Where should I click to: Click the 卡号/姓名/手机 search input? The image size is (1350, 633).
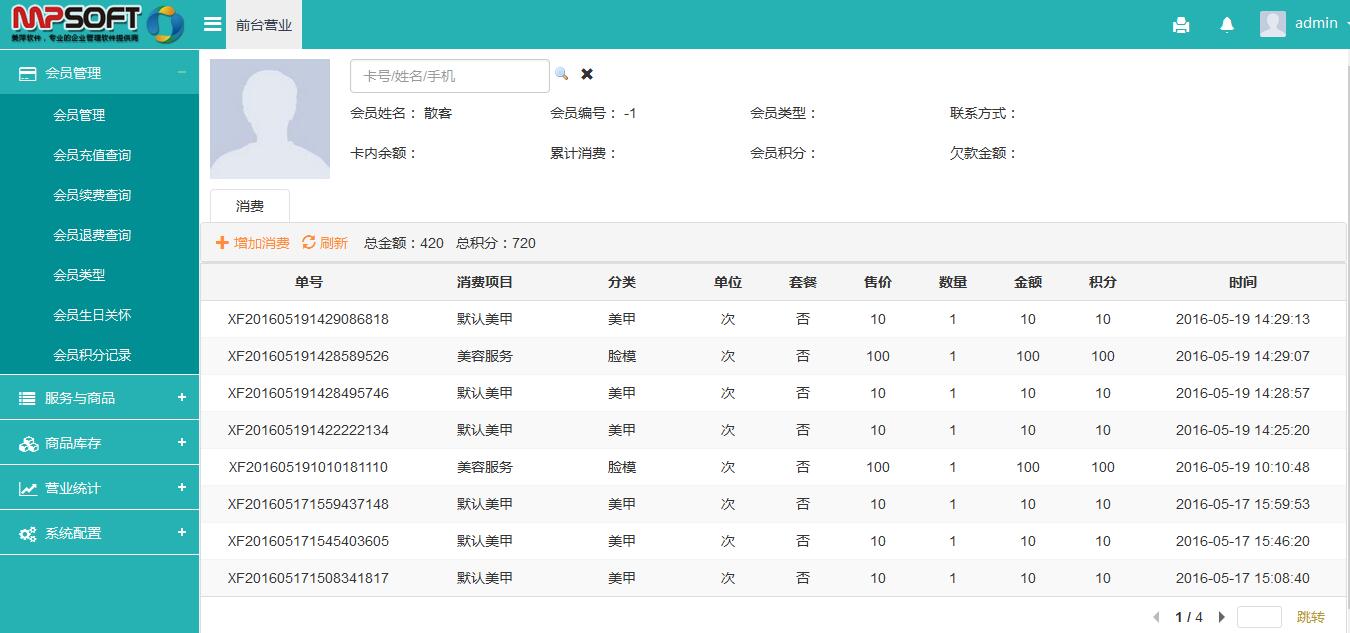[x=449, y=74]
